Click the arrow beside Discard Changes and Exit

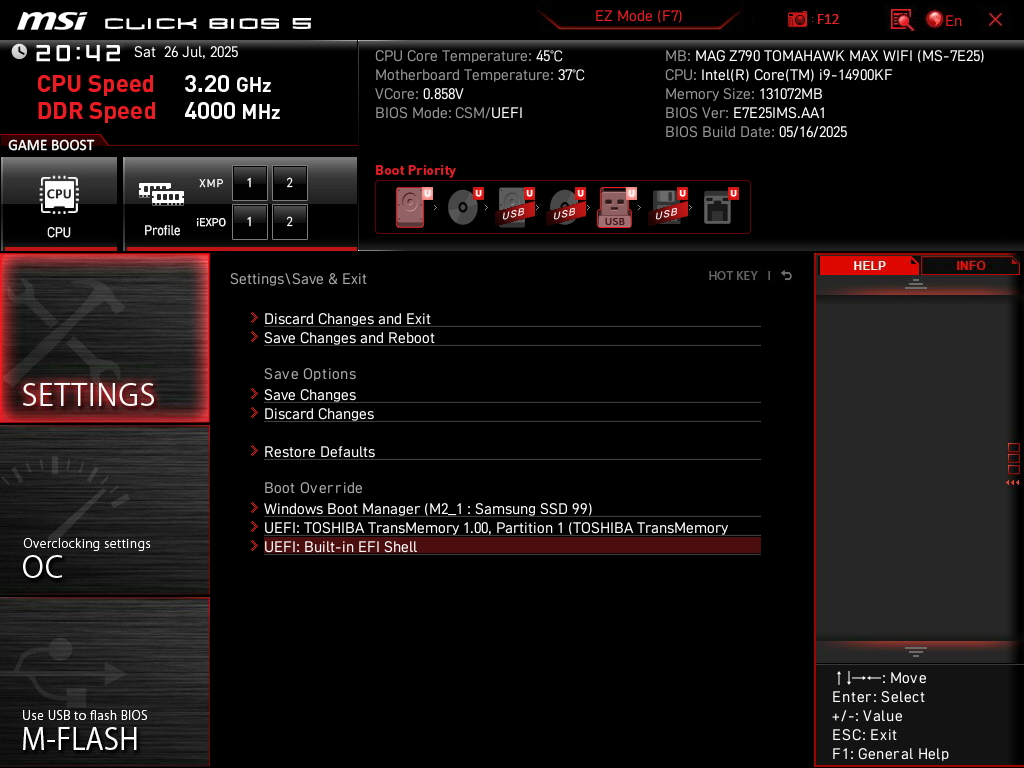pos(254,318)
